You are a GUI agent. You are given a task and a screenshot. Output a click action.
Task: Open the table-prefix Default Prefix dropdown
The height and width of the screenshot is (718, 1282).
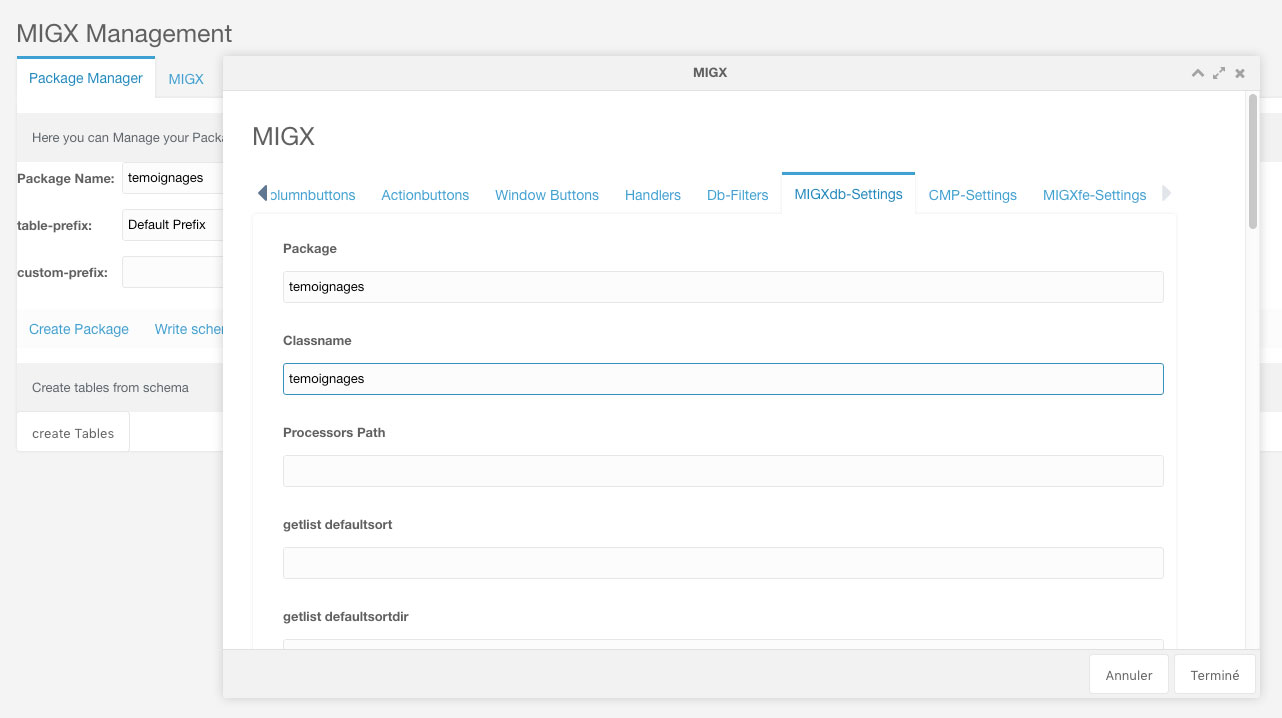pos(173,225)
